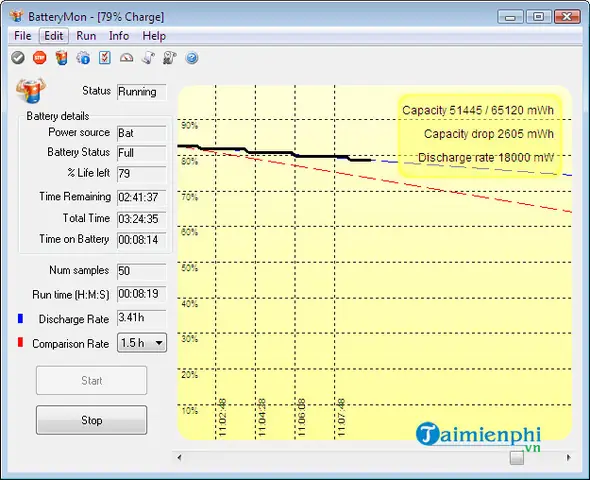This screenshot has height=480, width=590.
Task: Open help via blue question mark icon
Action: 192,58
